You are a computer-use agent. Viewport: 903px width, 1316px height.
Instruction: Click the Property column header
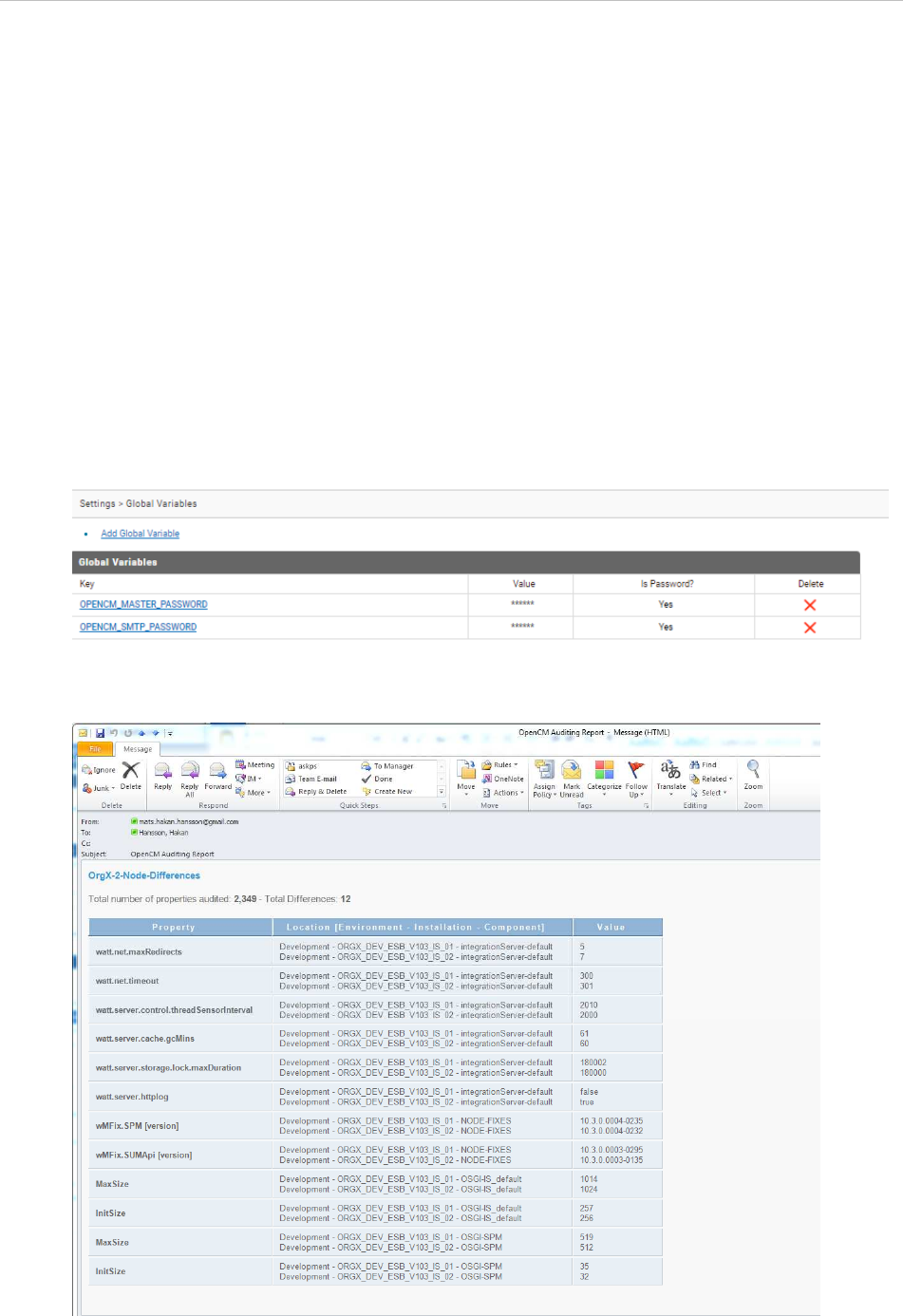click(174, 927)
